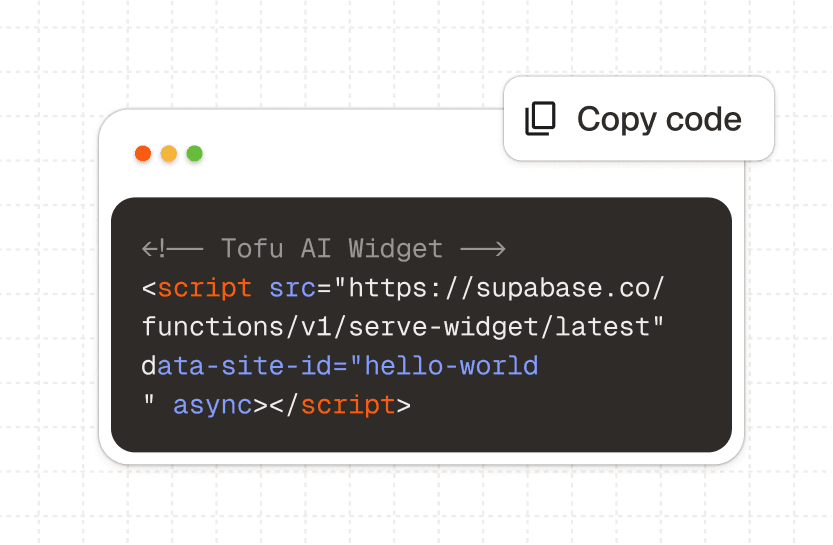Screen dimensions: 833x545
Task: Click the copy icon beside Copy code
Action: point(540,118)
